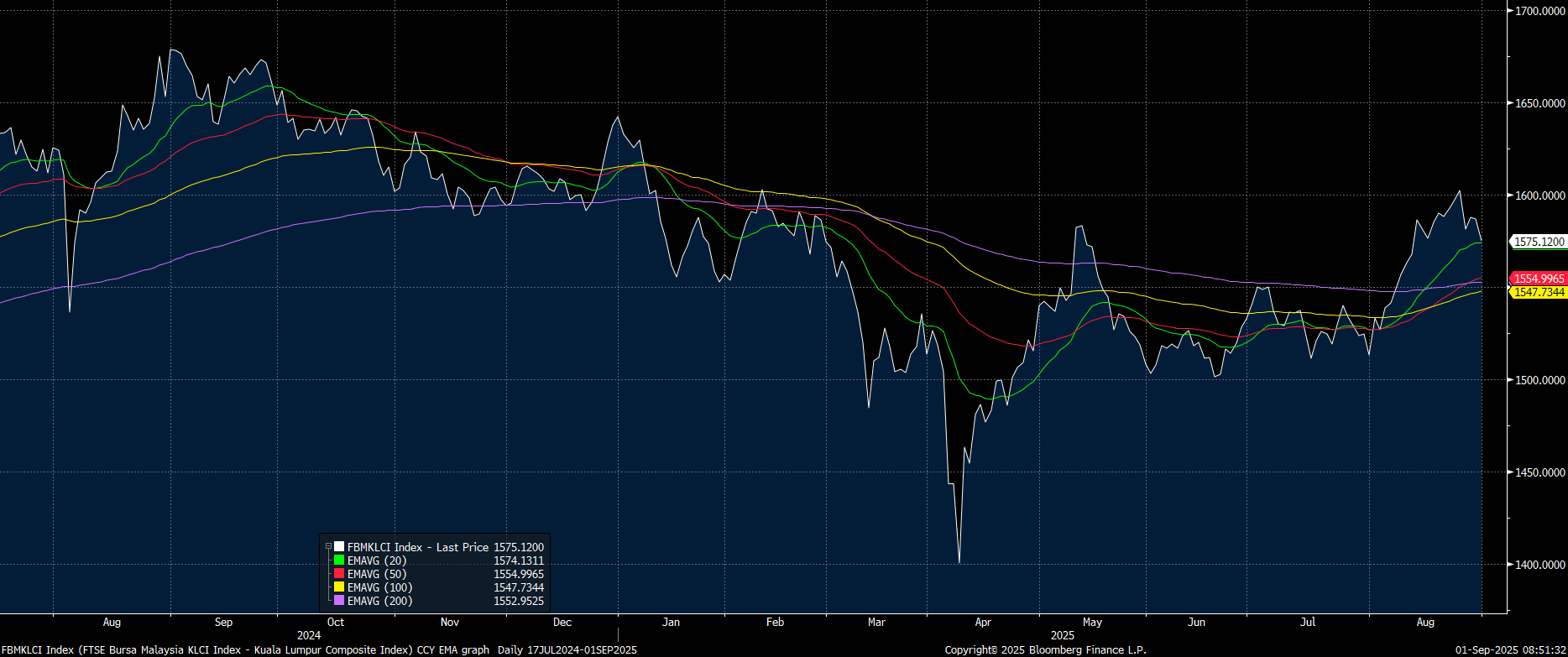This screenshot has height=657, width=1568.
Task: Click the Aug 2024 x-axis label
Action: click(112, 623)
